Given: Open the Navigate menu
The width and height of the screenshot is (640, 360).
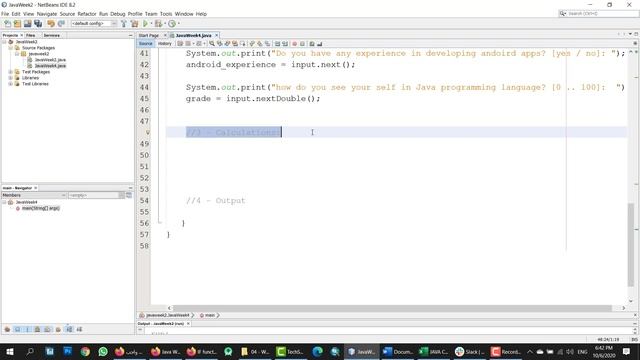Looking at the screenshot, I should point(47,14).
